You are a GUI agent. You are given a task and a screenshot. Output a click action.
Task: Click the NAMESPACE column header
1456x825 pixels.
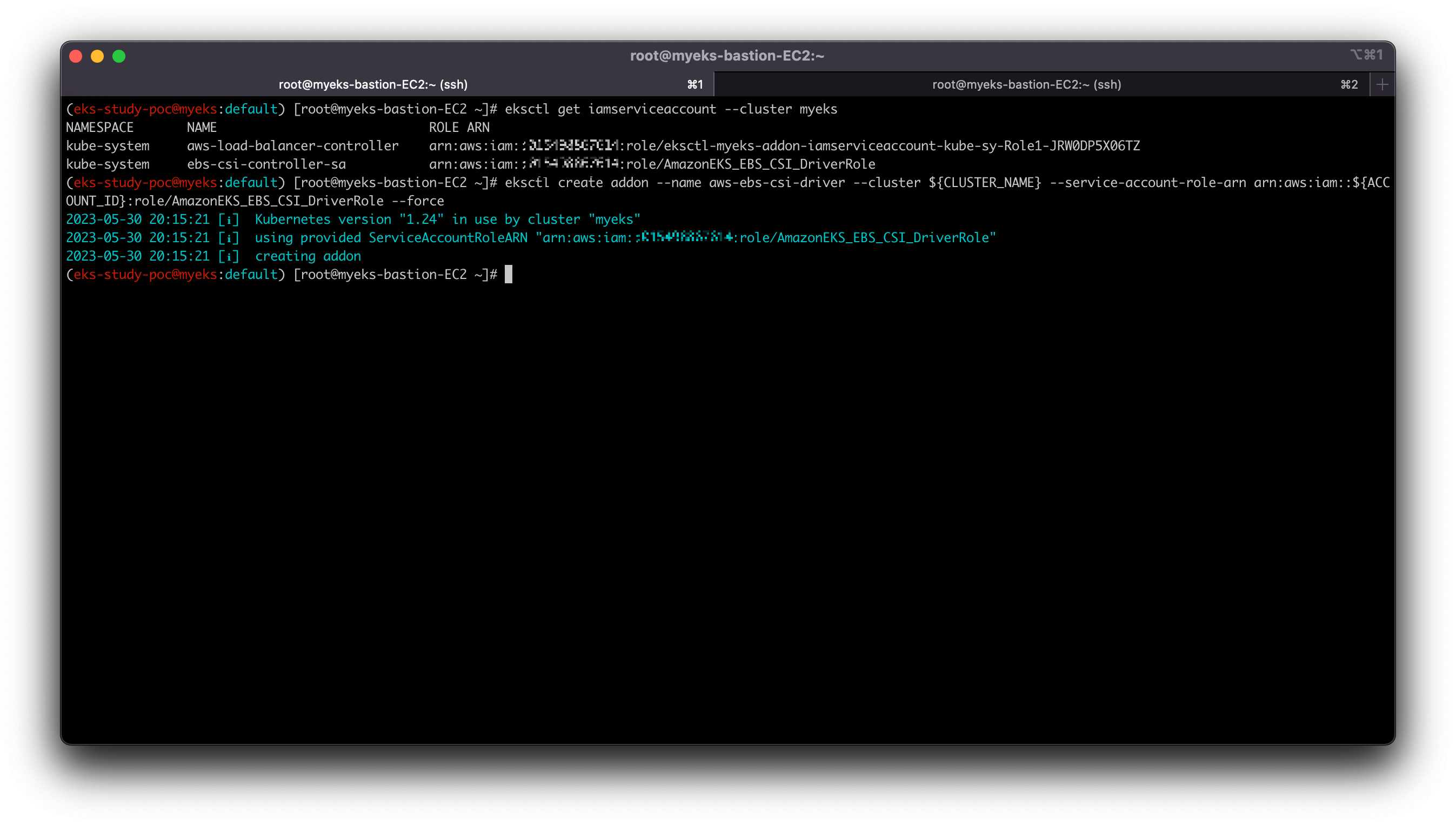pos(99,128)
